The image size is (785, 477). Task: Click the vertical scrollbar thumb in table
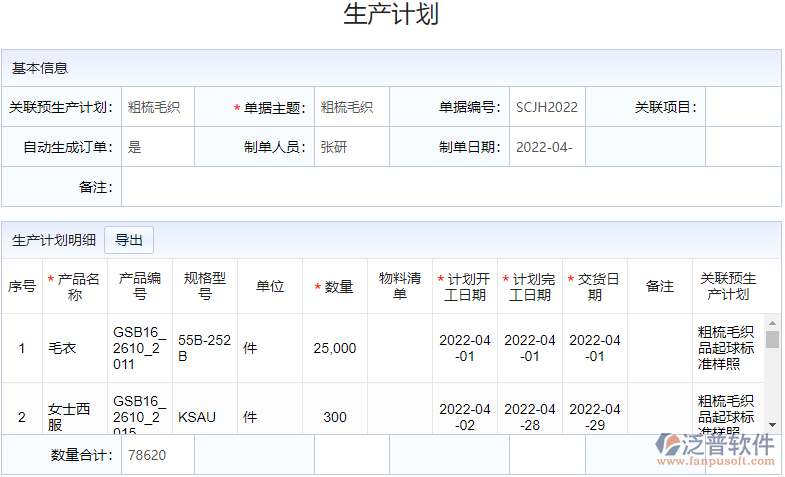coord(772,339)
